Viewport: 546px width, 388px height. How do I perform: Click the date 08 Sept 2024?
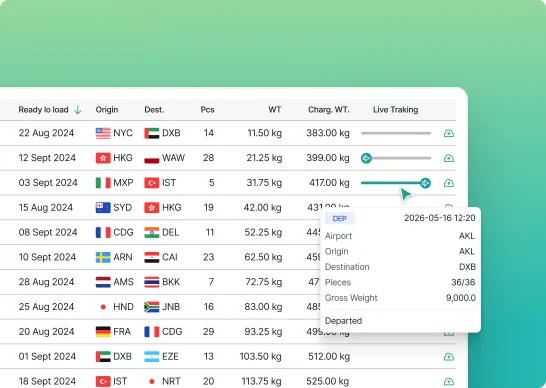coord(48,232)
